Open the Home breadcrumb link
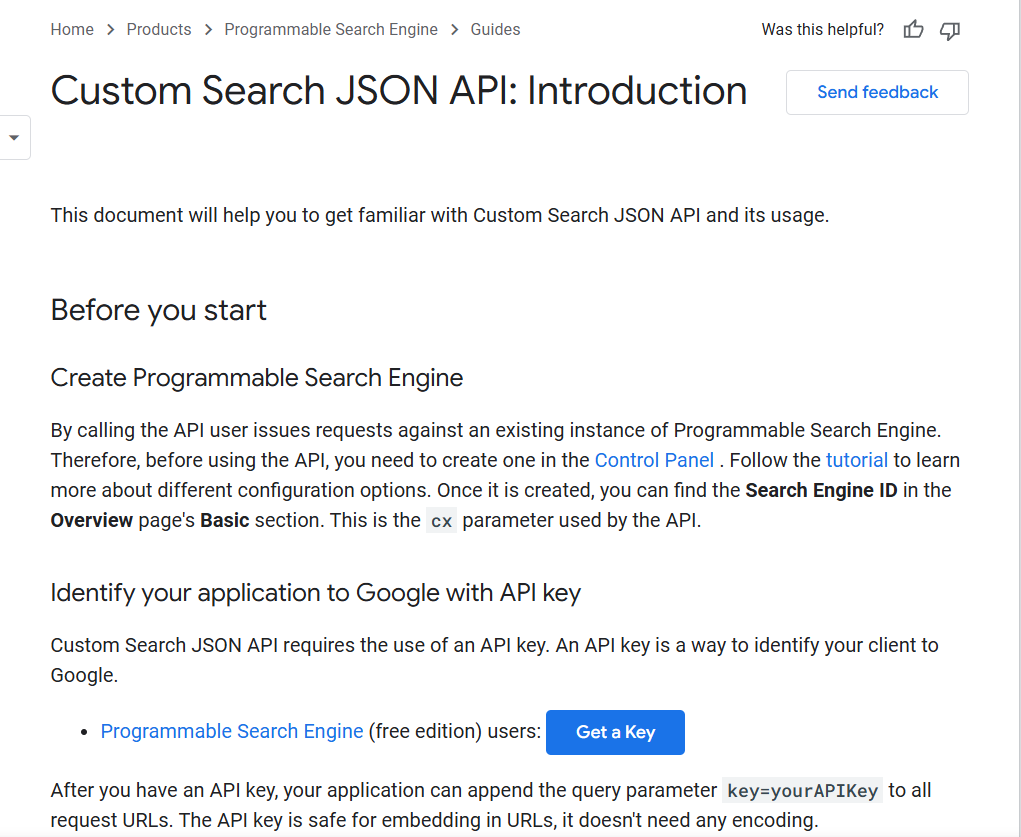Screen dimensions: 1021x837 pos(72,29)
